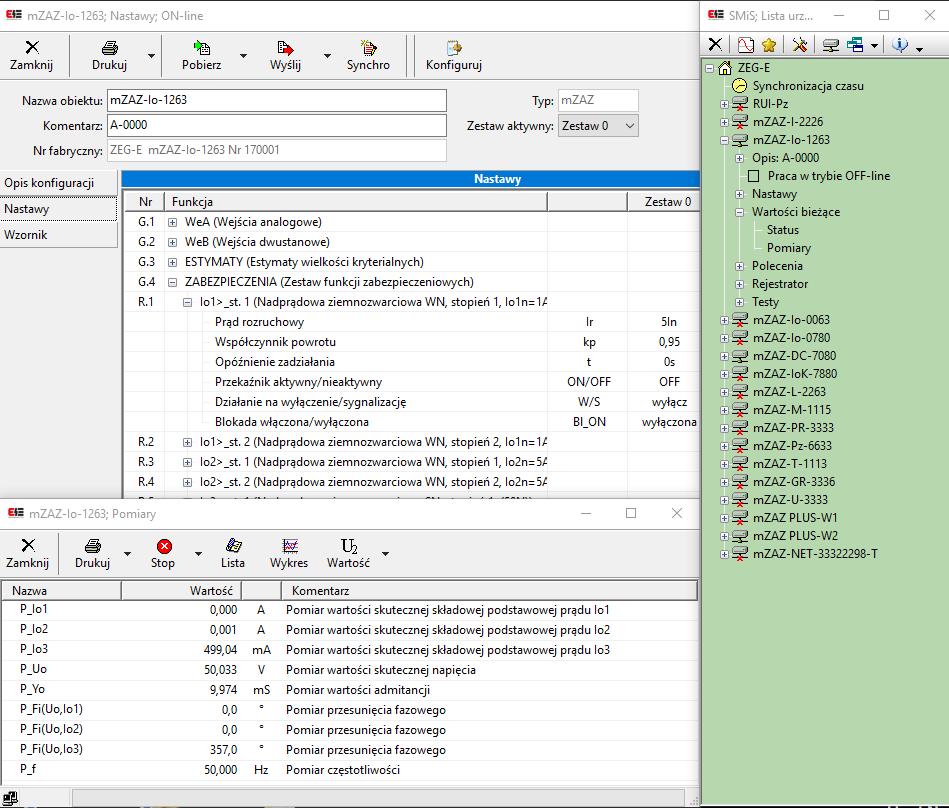Select Status in the device tree

pyautogui.click(x=783, y=230)
